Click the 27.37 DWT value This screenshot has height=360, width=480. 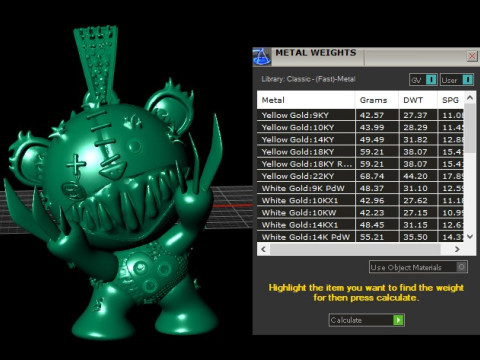pyautogui.click(x=415, y=115)
